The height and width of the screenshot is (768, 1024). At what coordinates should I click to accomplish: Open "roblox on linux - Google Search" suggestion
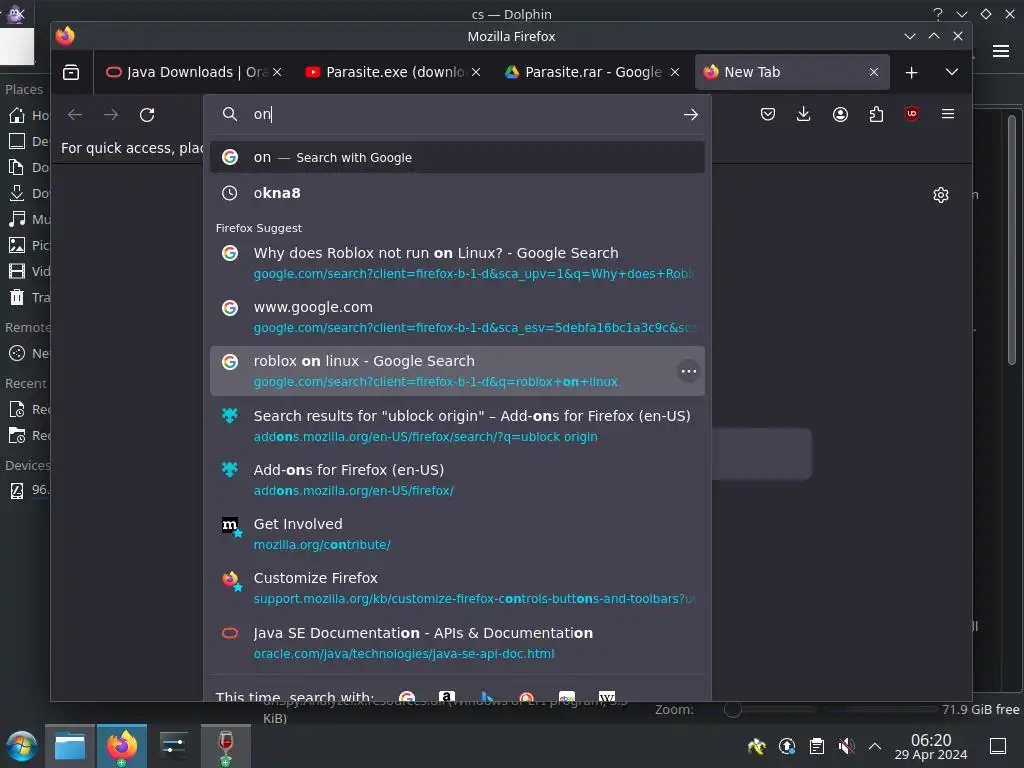pos(457,371)
